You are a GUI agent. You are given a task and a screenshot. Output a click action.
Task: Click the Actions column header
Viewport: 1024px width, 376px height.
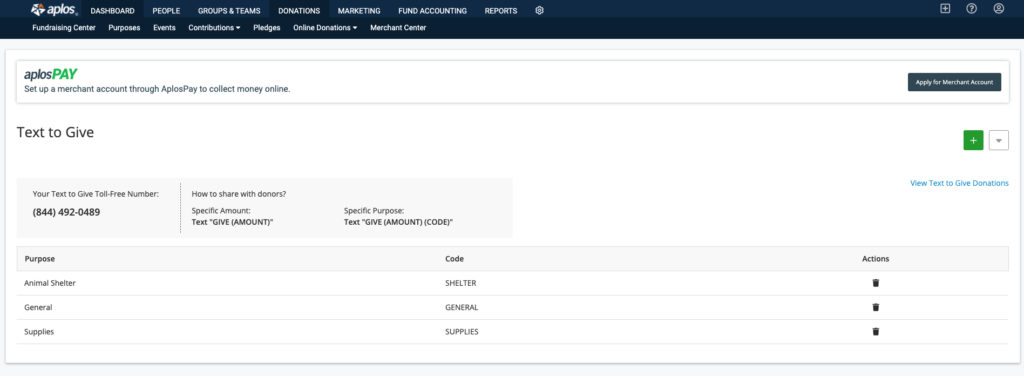coord(876,259)
